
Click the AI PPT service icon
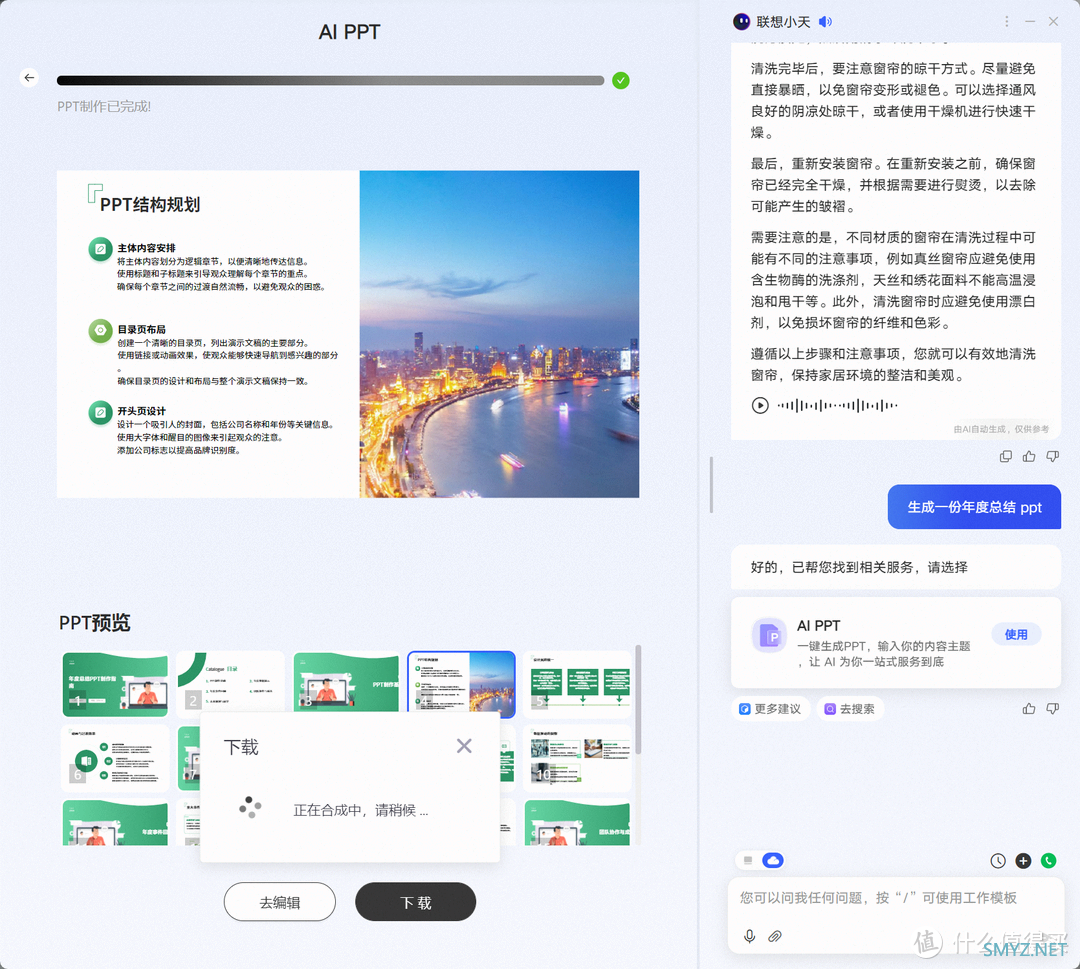point(769,636)
